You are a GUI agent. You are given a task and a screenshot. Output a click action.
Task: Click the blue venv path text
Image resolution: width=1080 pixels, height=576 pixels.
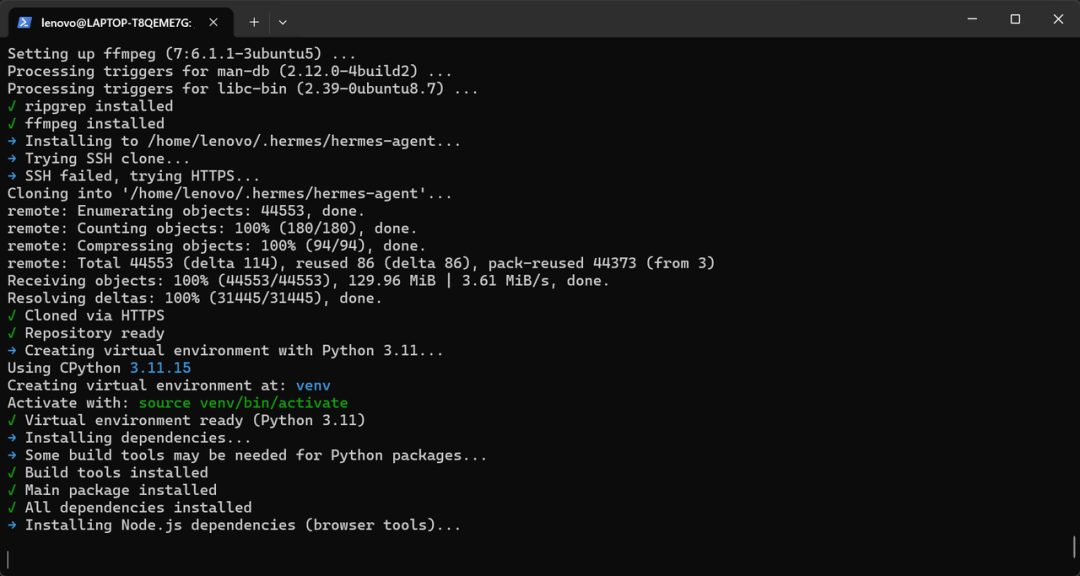coord(313,385)
